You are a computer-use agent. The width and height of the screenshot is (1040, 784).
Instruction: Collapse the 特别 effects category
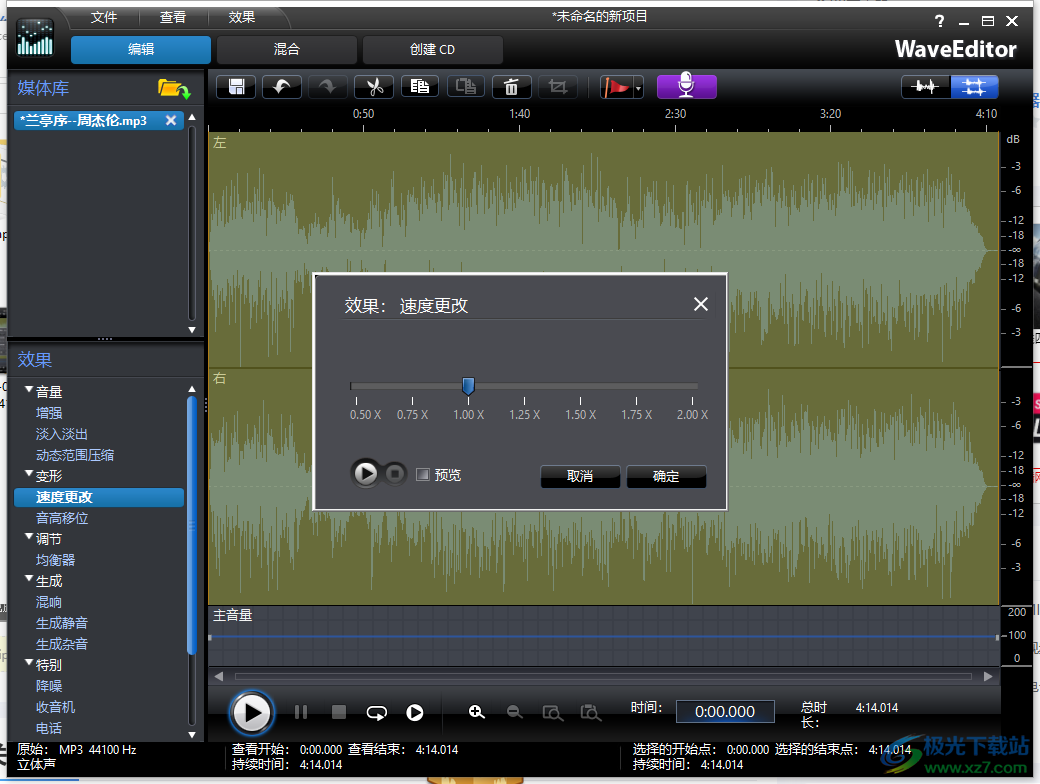pos(30,664)
